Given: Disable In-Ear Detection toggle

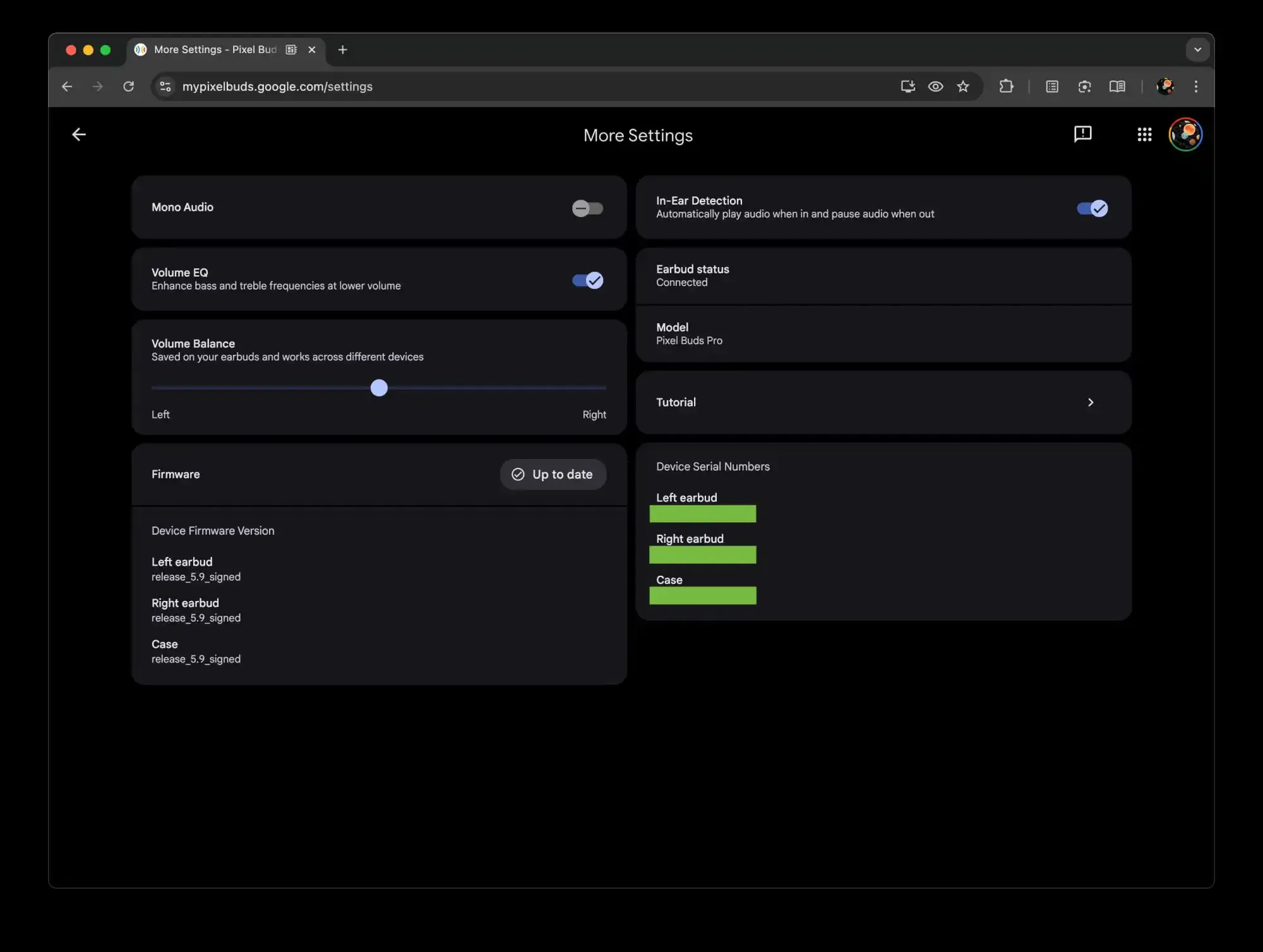Looking at the screenshot, I should [1092, 208].
